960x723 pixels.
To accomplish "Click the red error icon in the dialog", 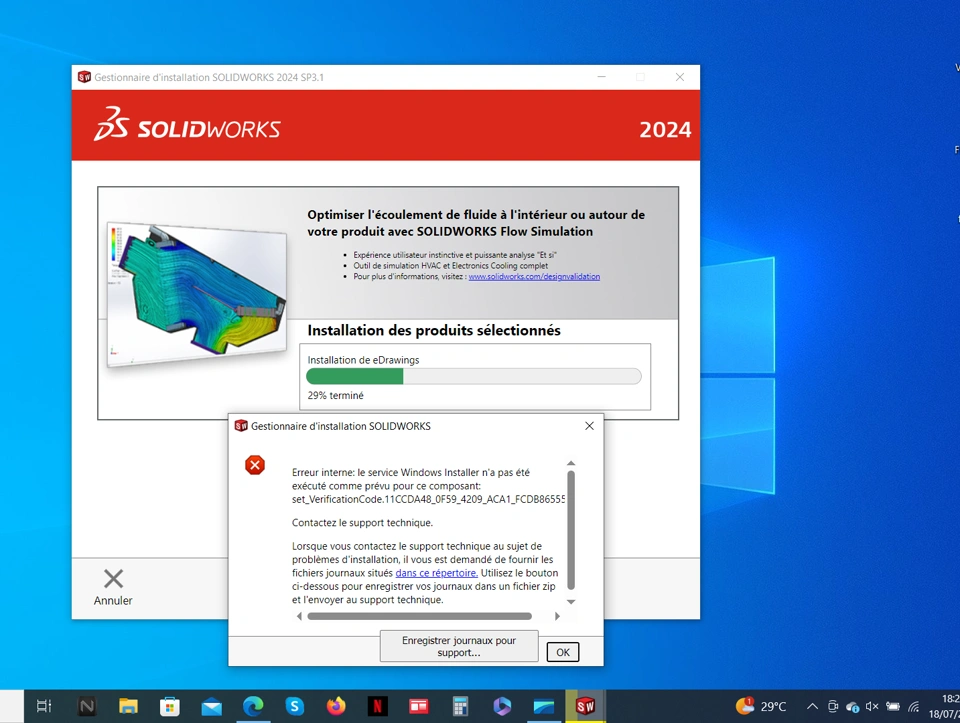I will click(x=255, y=465).
